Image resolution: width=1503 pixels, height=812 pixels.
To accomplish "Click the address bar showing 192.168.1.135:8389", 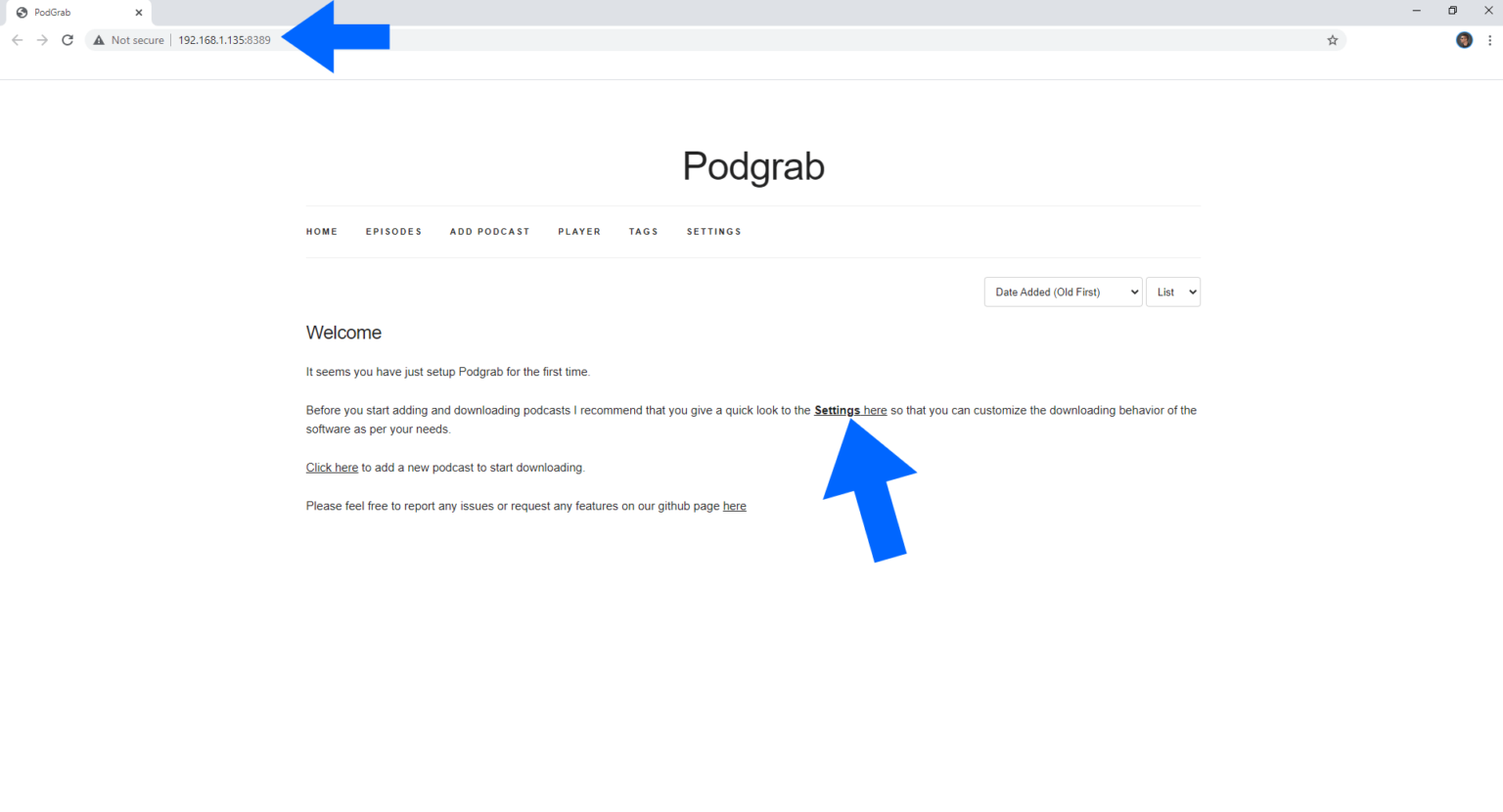I will [x=224, y=40].
